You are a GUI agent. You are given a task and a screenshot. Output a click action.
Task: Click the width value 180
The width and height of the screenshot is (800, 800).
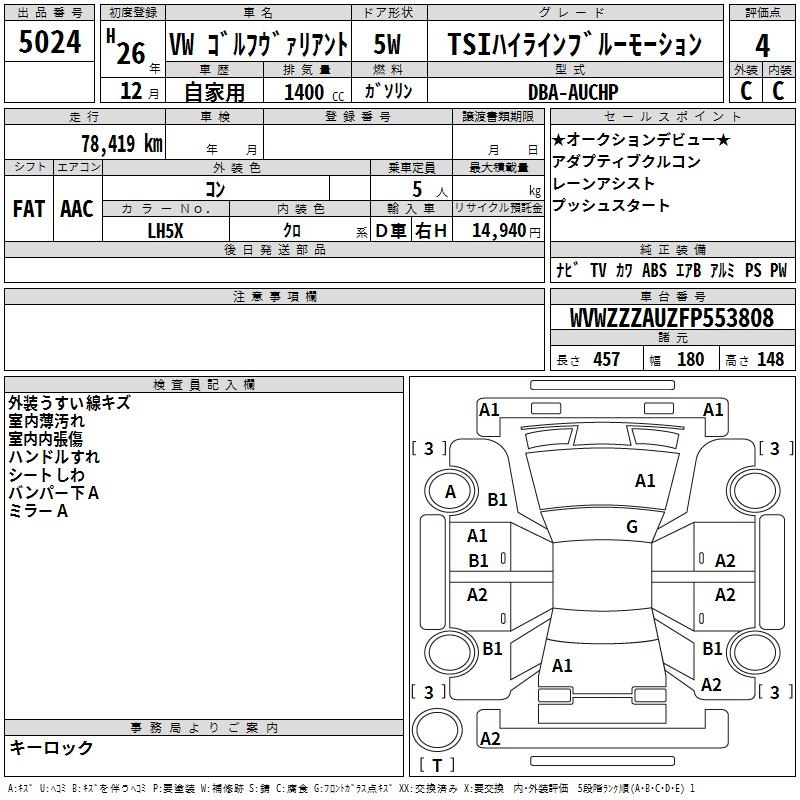click(x=691, y=359)
